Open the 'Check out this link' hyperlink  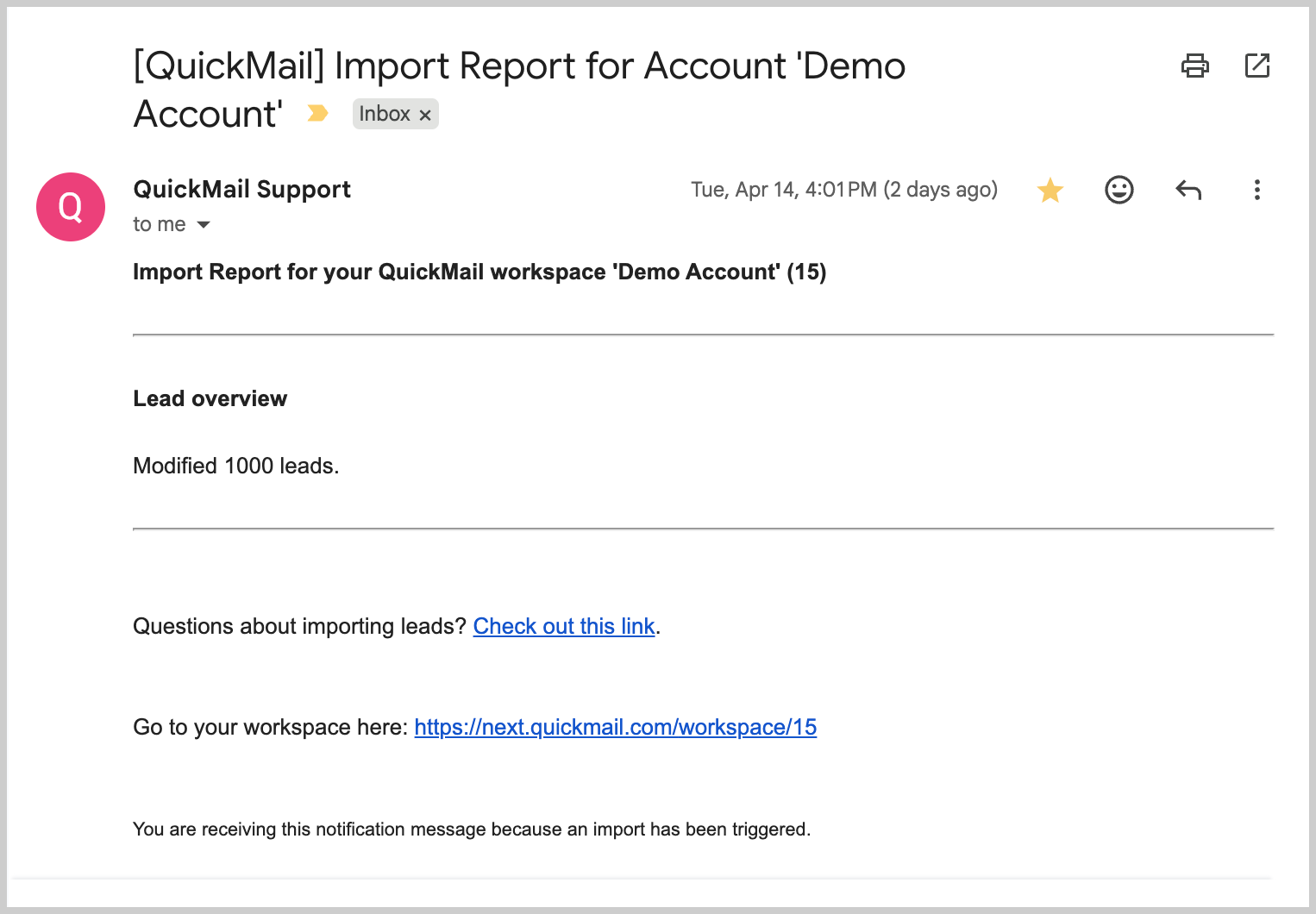pos(564,626)
